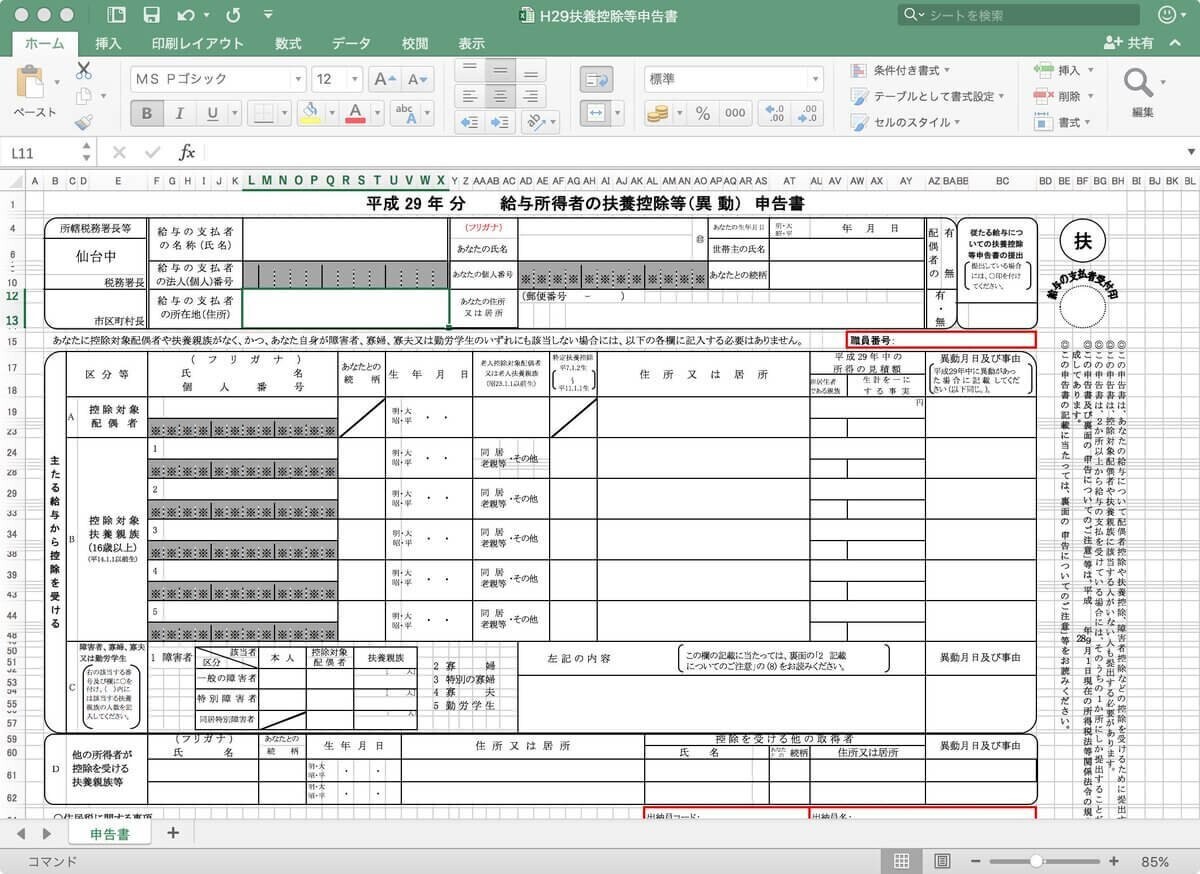Image resolution: width=1200 pixels, height=874 pixels.
Task: Click the fx insert function icon
Action: [187, 152]
